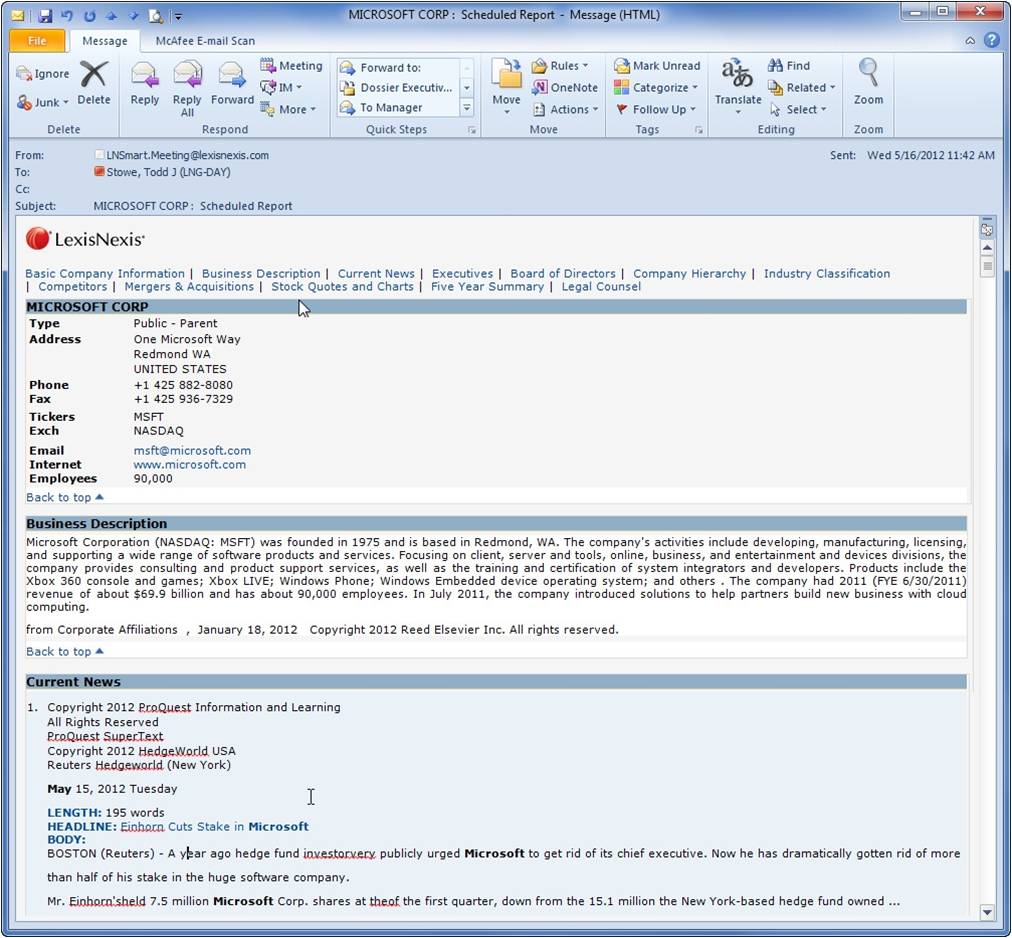Open the File tab
Image resolution: width=1012 pixels, height=938 pixels.
(37, 41)
